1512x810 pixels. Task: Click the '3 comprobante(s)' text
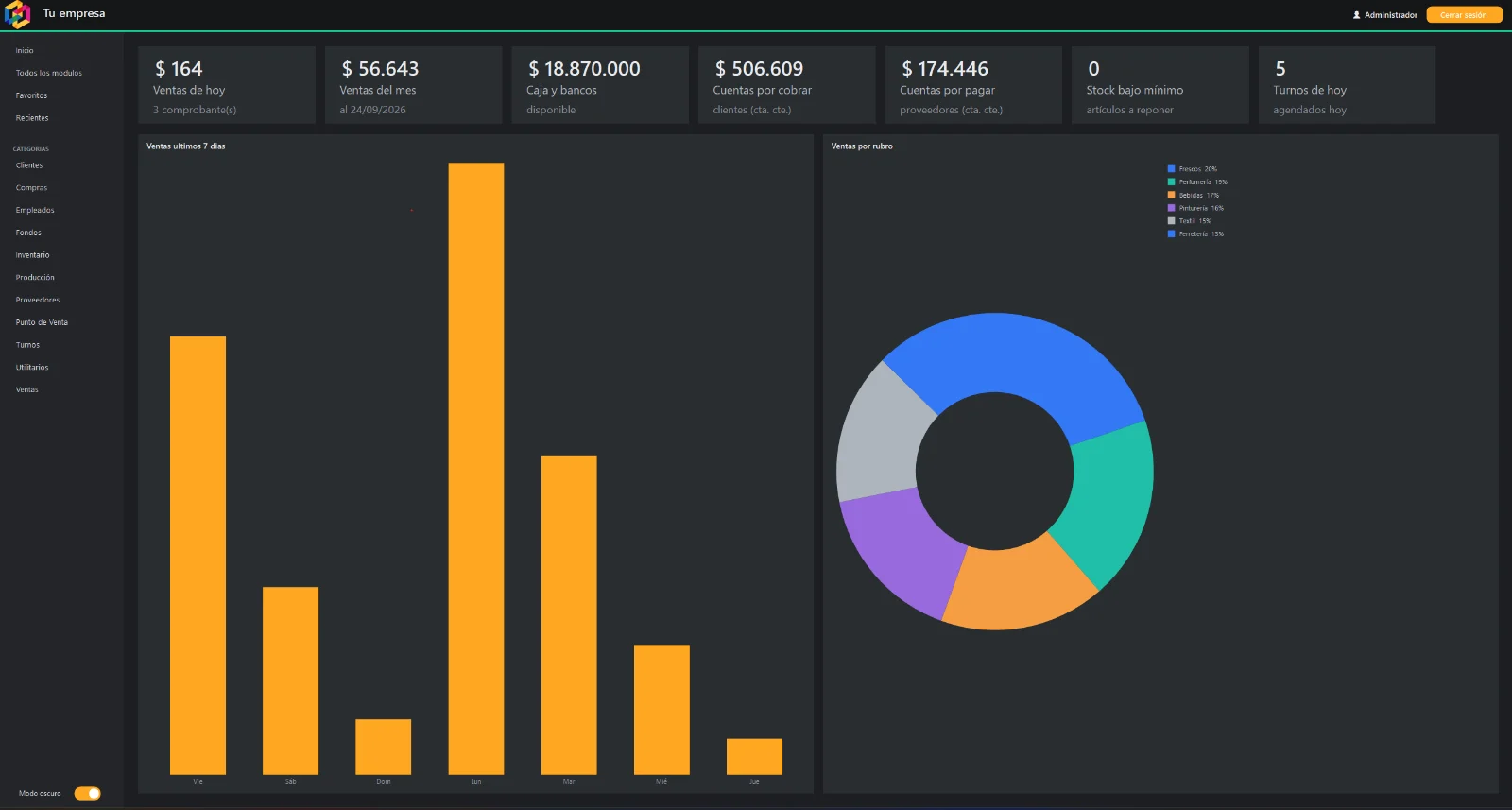tap(195, 111)
